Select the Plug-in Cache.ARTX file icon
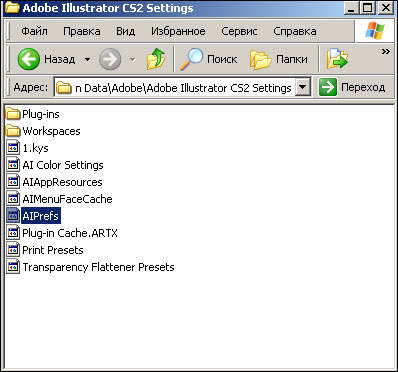Image resolution: width=398 pixels, height=372 pixels. 13,233
